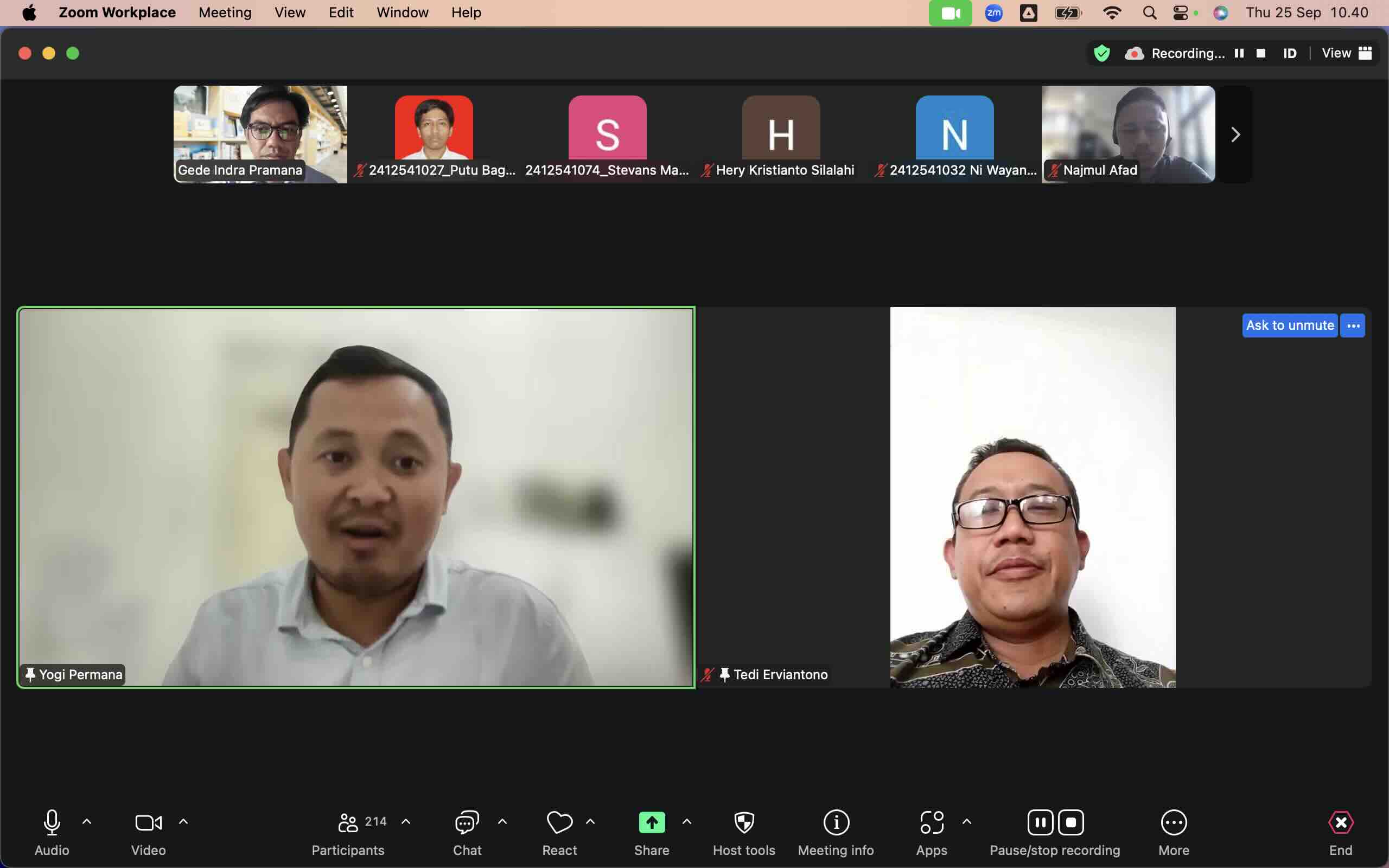
Task: Mute microphone via Audio button
Action: (x=52, y=822)
